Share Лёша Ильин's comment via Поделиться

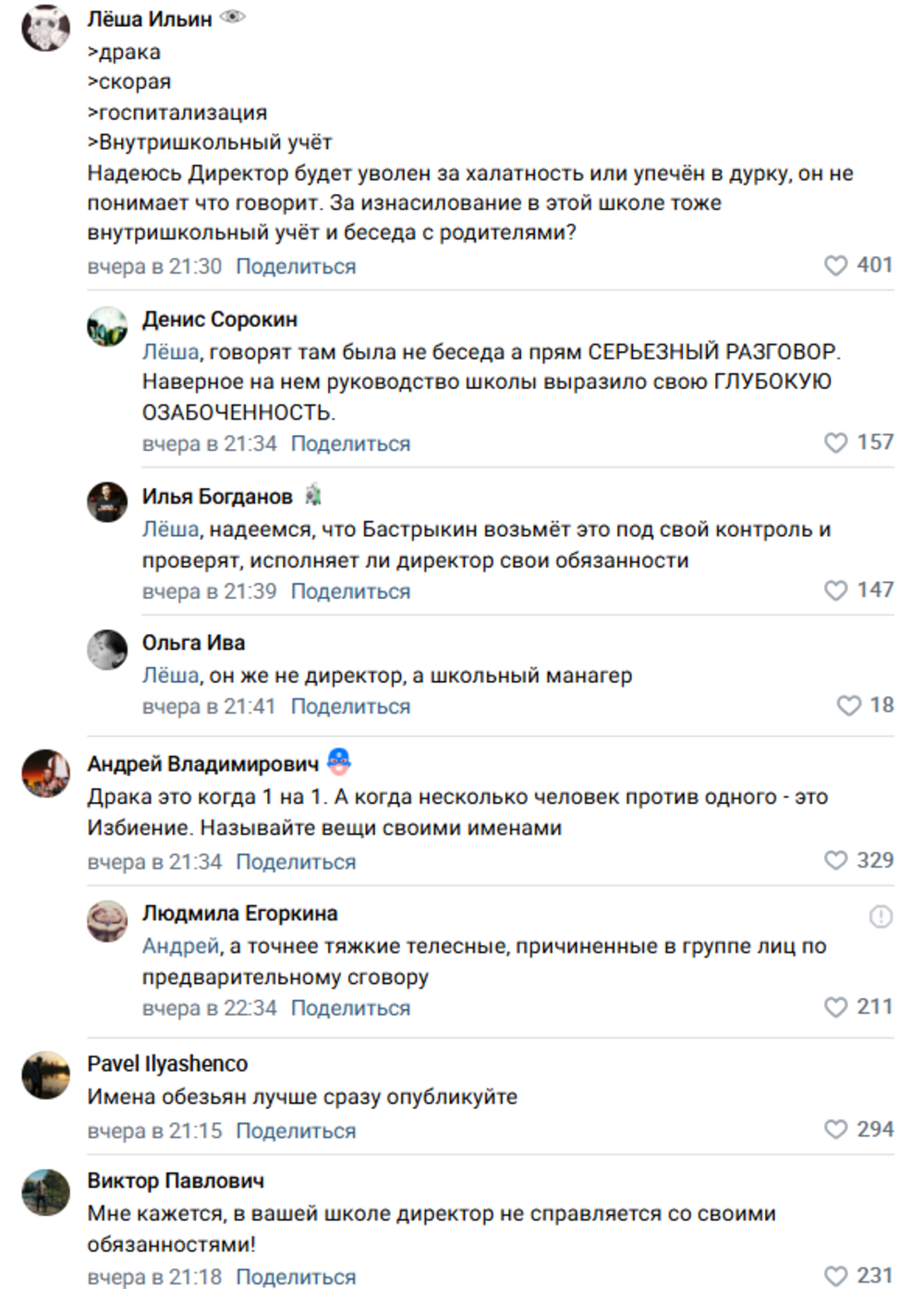pyautogui.click(x=296, y=267)
